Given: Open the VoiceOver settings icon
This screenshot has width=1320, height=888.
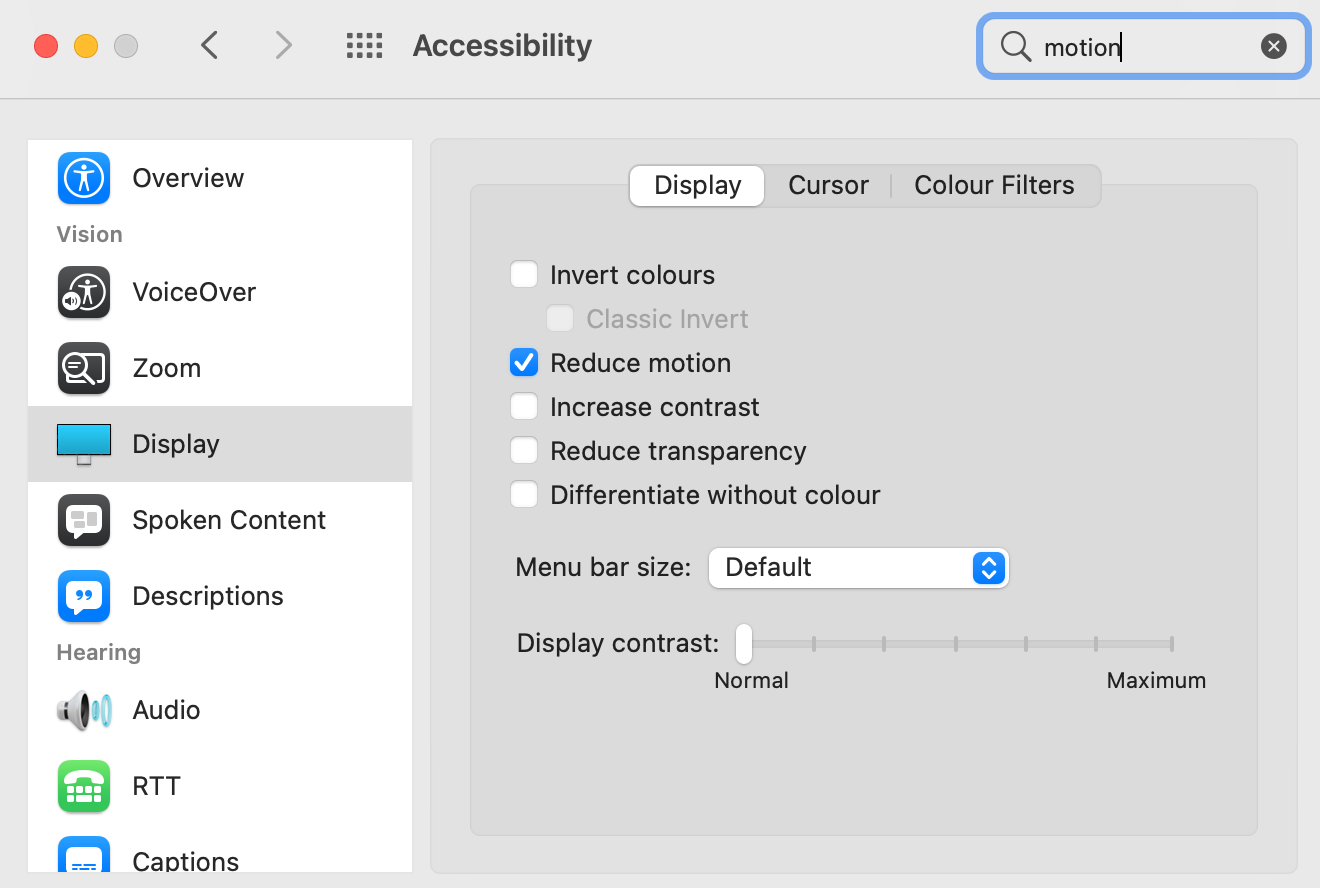Looking at the screenshot, I should pyautogui.click(x=84, y=292).
